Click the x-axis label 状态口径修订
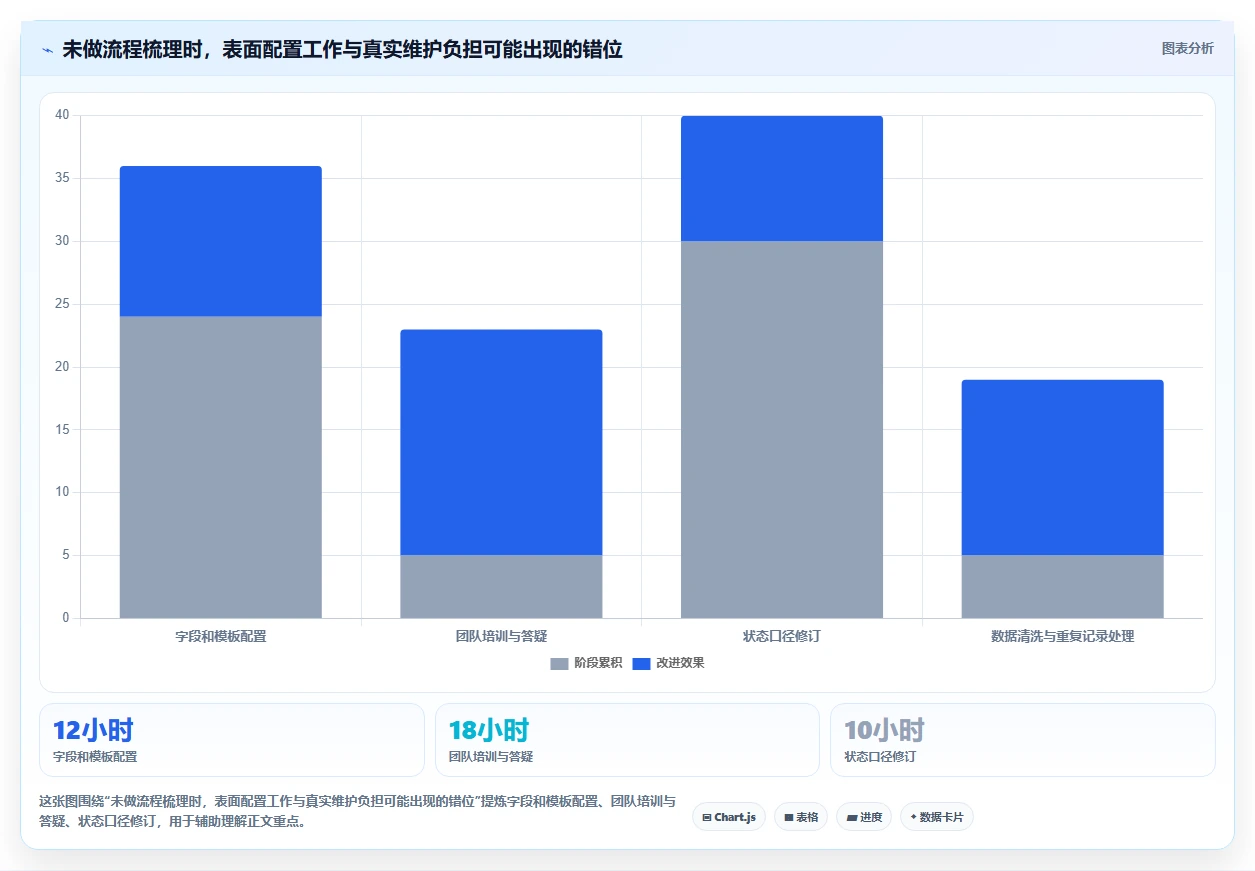 pos(782,636)
